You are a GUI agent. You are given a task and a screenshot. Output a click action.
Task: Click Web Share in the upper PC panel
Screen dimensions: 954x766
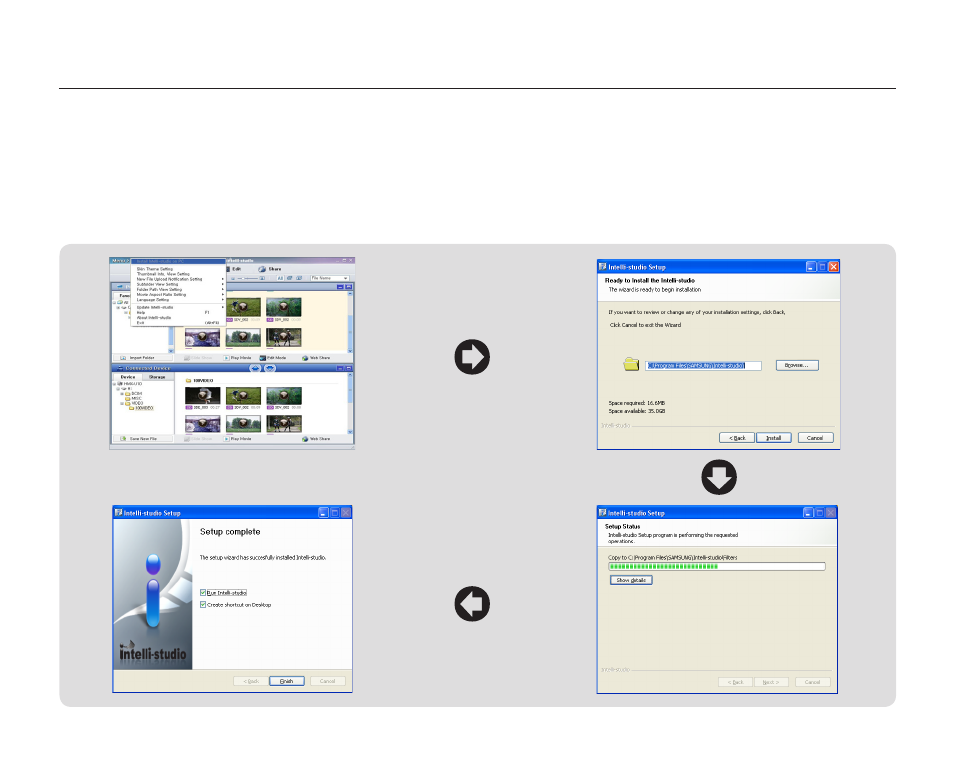316,358
